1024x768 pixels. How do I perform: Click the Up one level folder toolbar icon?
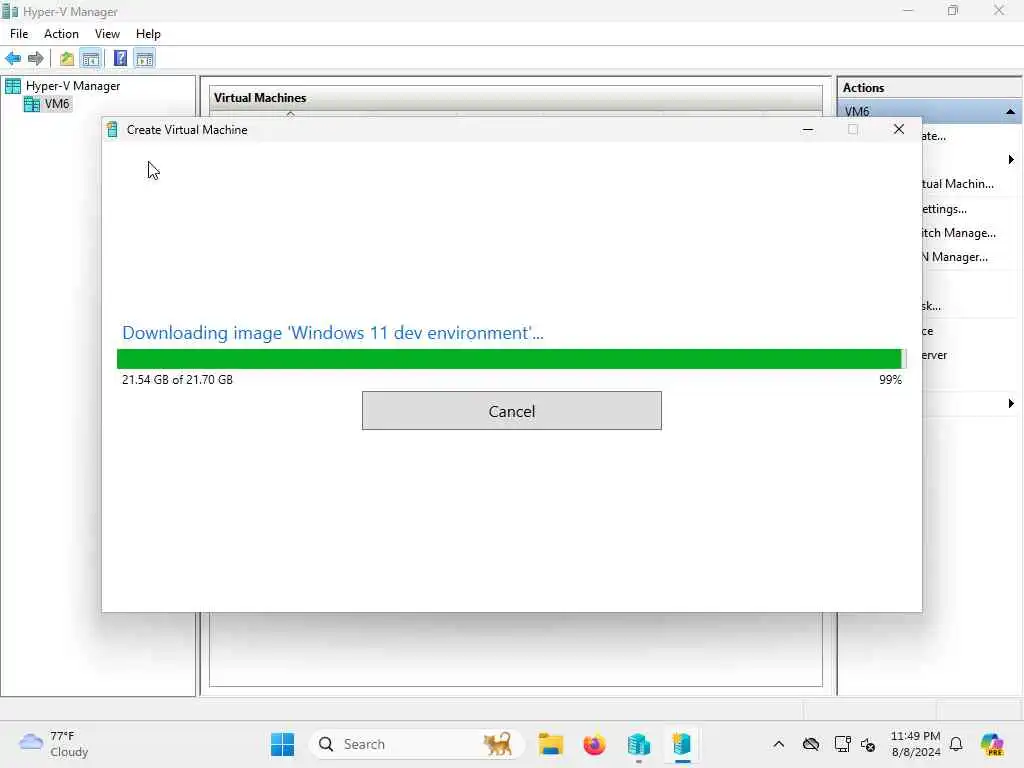67,59
